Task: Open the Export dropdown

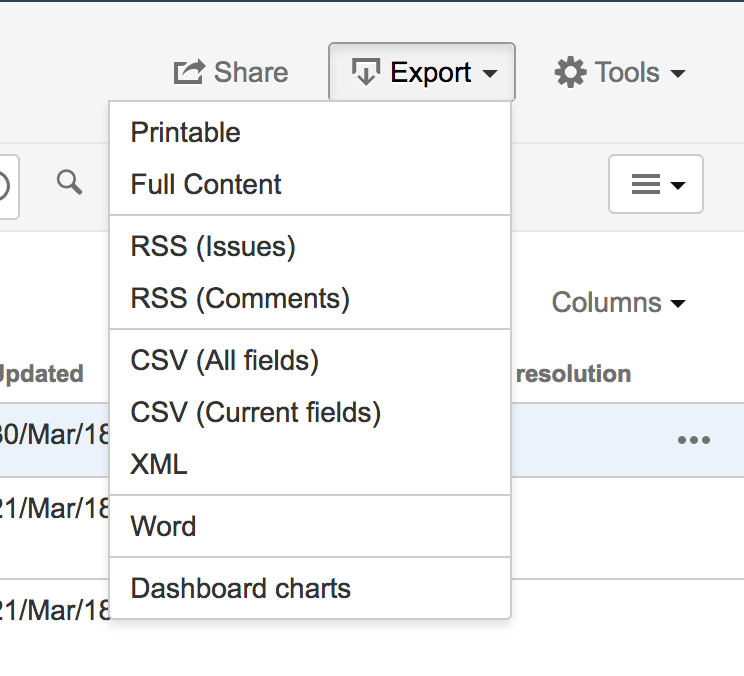Action: tap(422, 73)
